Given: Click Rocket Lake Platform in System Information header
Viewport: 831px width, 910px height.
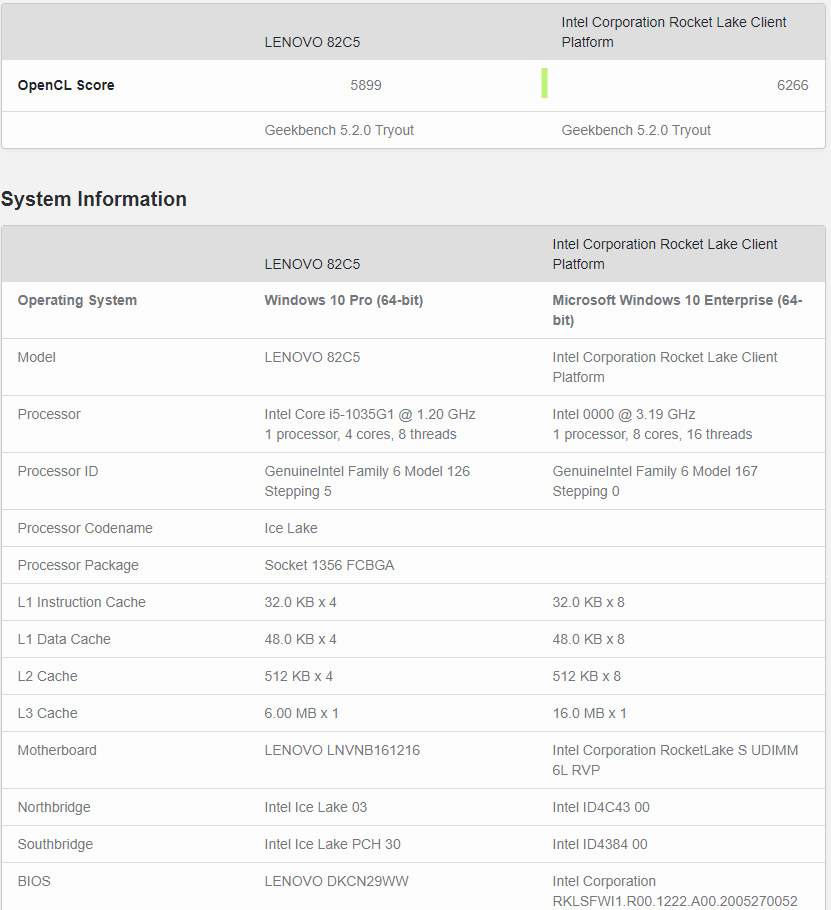Looking at the screenshot, I should pos(664,254).
